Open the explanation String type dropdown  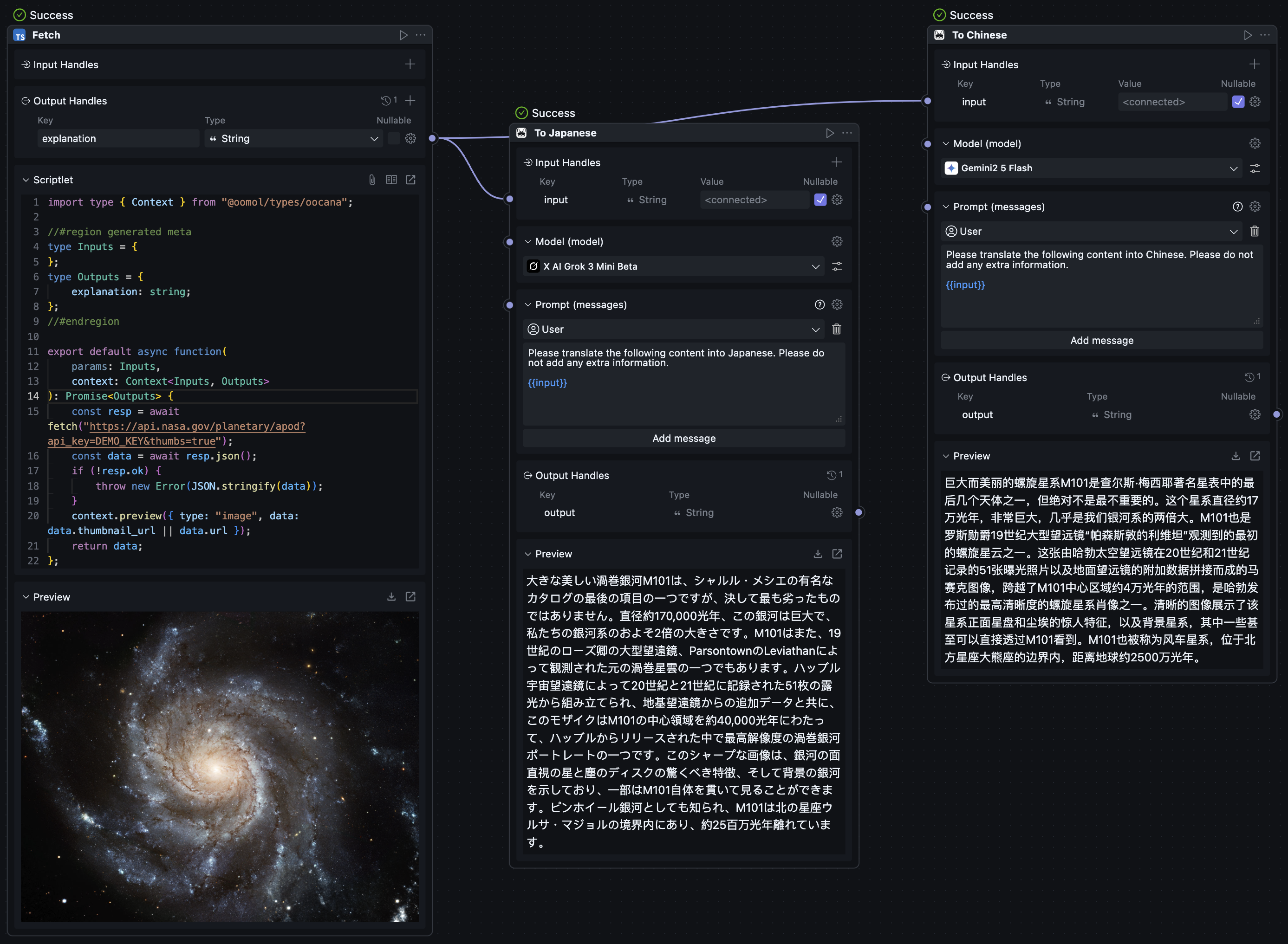(294, 138)
